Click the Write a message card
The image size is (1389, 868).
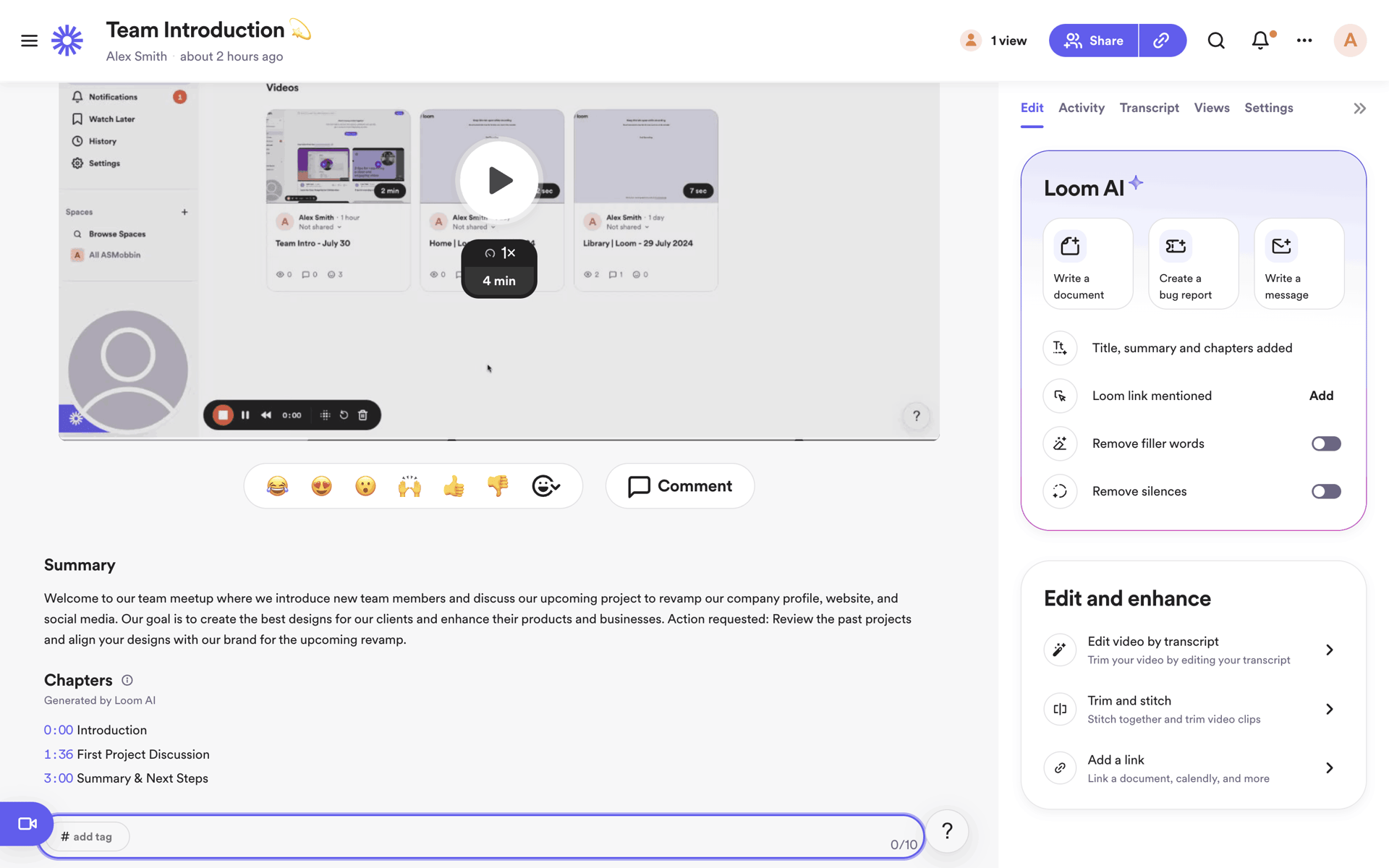click(1299, 264)
